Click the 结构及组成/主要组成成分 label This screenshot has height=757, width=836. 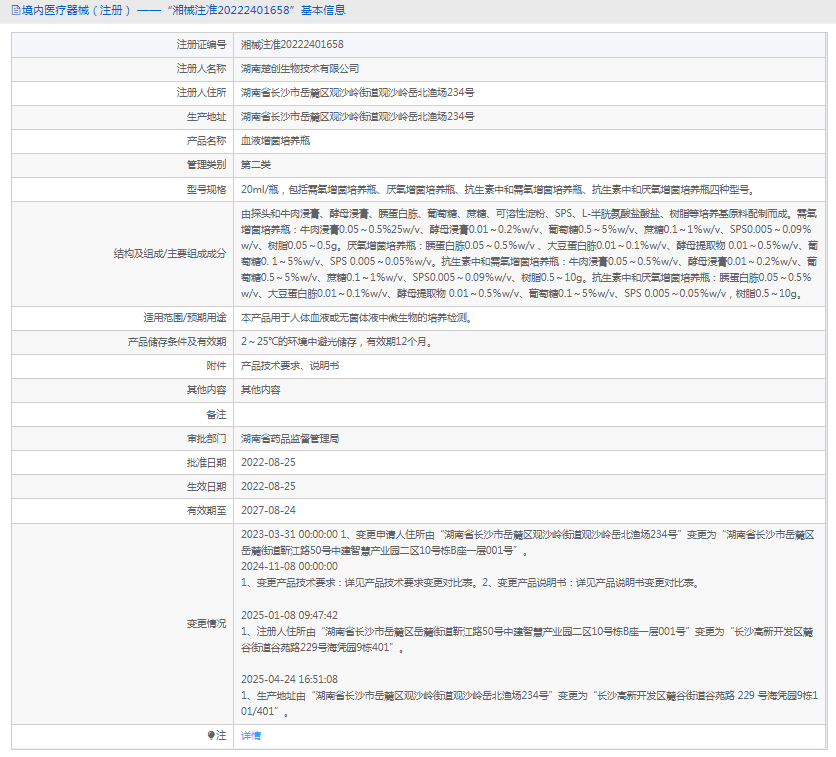point(170,254)
